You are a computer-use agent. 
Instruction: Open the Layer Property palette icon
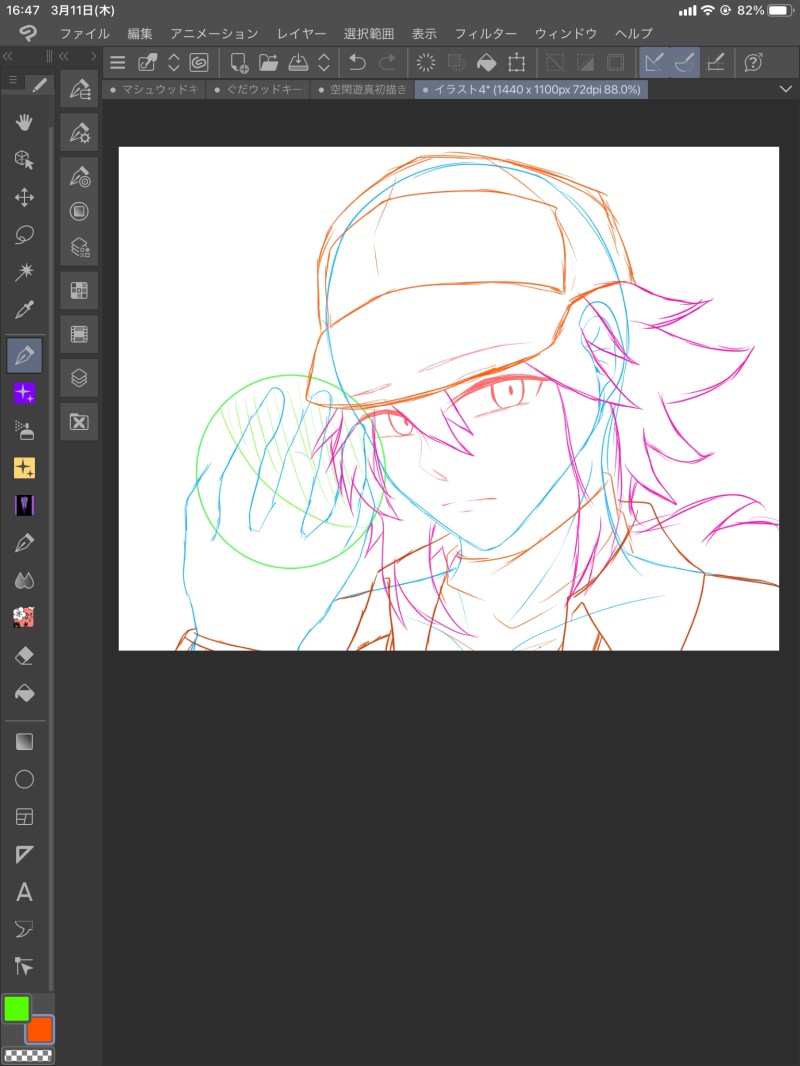click(x=80, y=247)
